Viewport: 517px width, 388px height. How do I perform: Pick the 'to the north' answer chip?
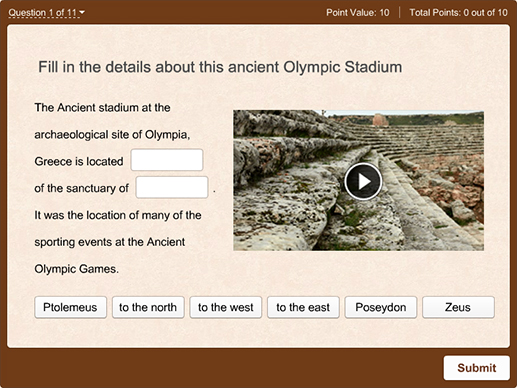pos(148,307)
